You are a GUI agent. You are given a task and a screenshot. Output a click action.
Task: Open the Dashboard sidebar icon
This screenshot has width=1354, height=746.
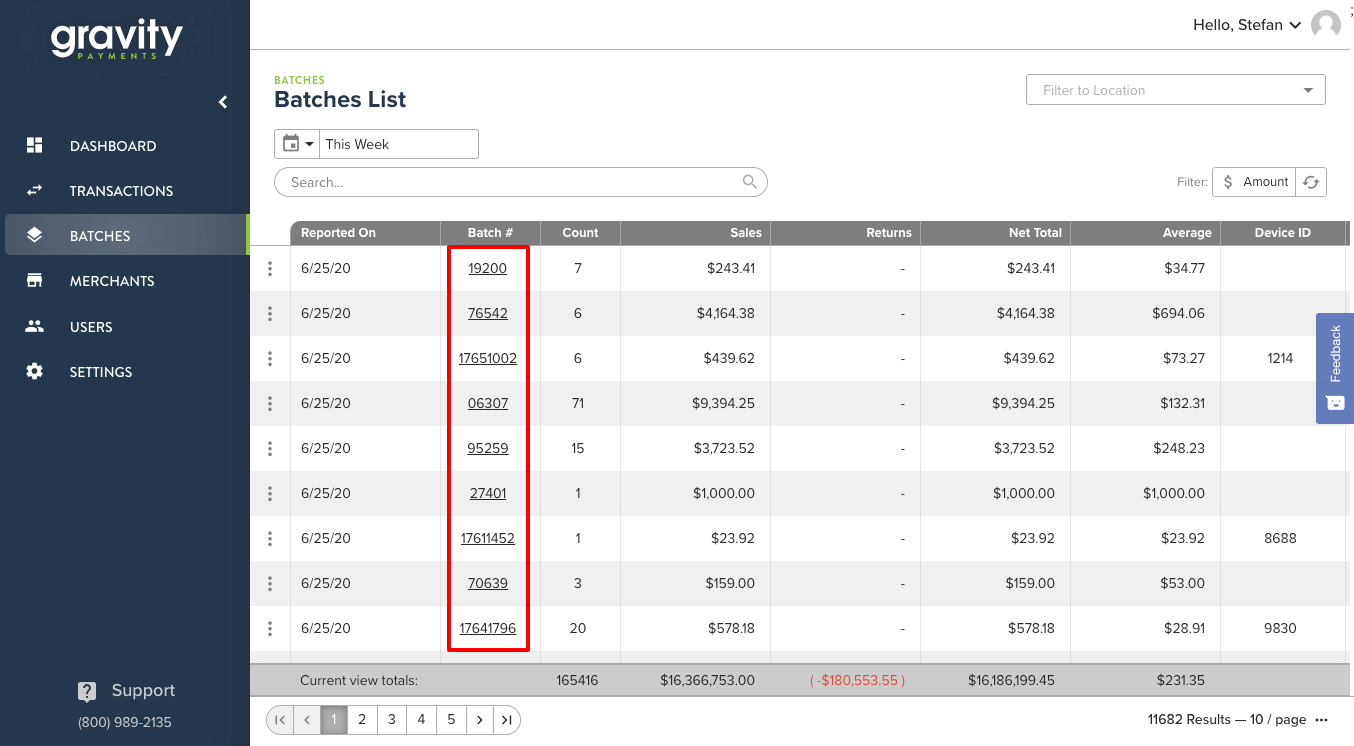click(x=35, y=145)
